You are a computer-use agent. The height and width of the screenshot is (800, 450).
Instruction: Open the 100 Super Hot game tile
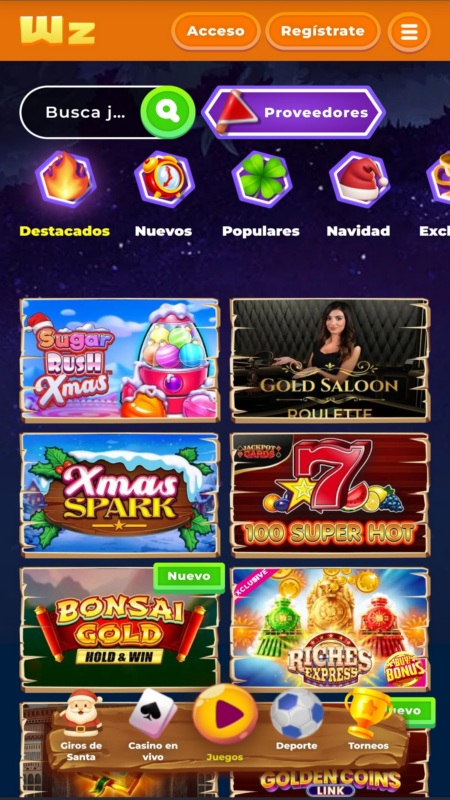point(330,494)
